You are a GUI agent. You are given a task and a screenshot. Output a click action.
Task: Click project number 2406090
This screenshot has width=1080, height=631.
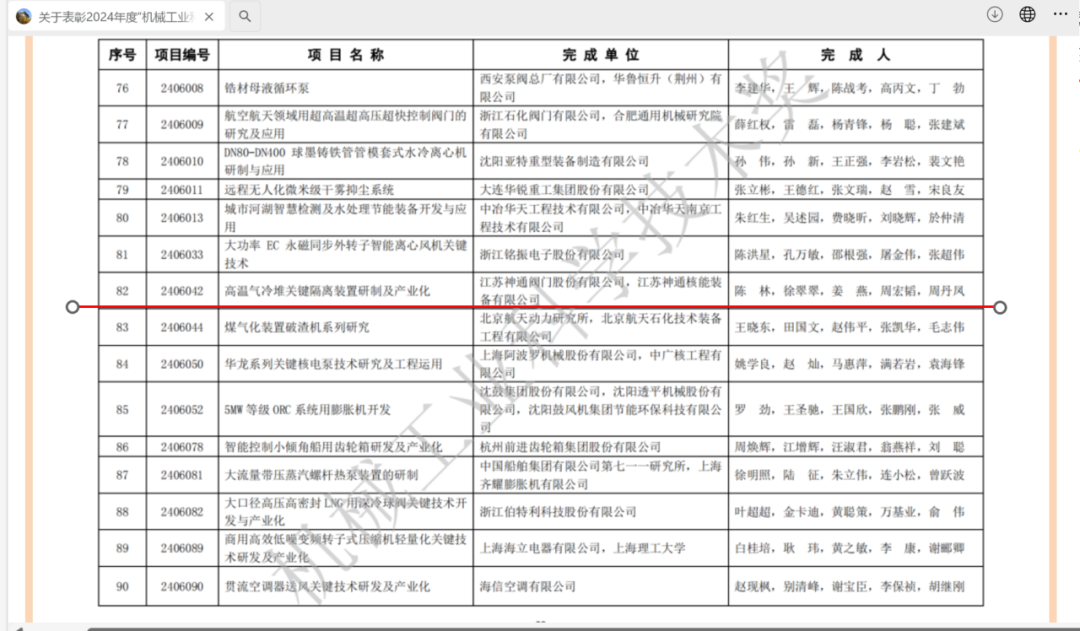tap(182, 586)
